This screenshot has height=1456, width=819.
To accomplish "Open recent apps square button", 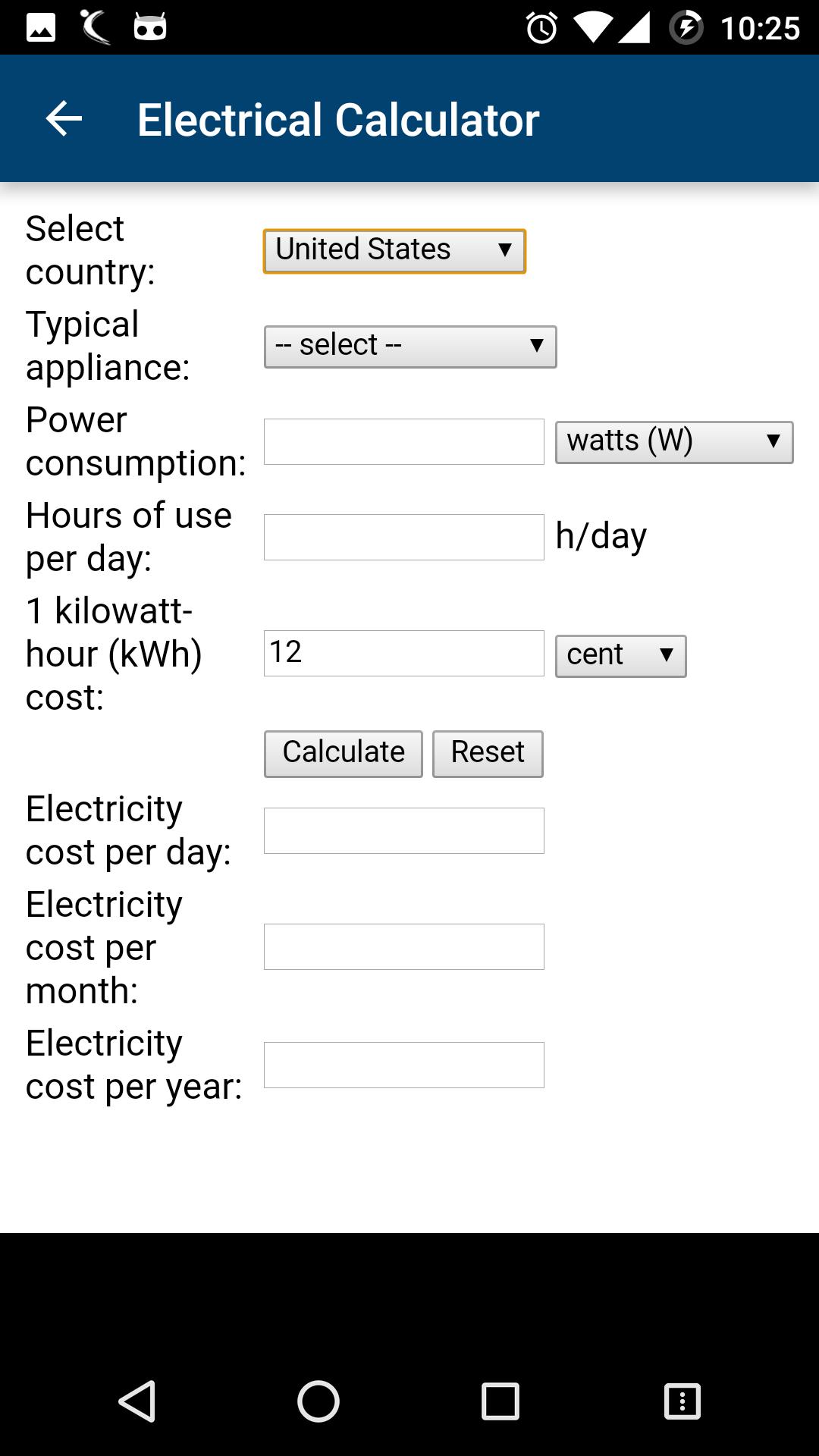I will [500, 1401].
